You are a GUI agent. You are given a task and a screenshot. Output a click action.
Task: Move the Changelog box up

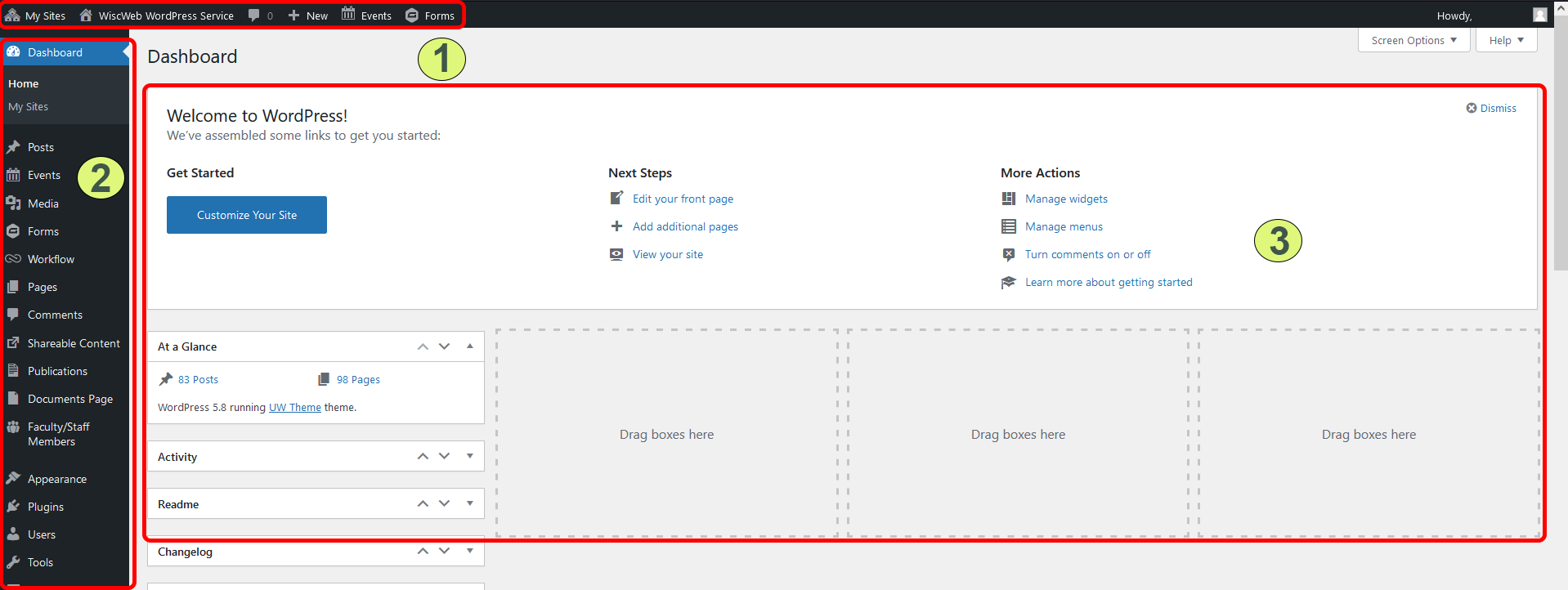tap(423, 551)
